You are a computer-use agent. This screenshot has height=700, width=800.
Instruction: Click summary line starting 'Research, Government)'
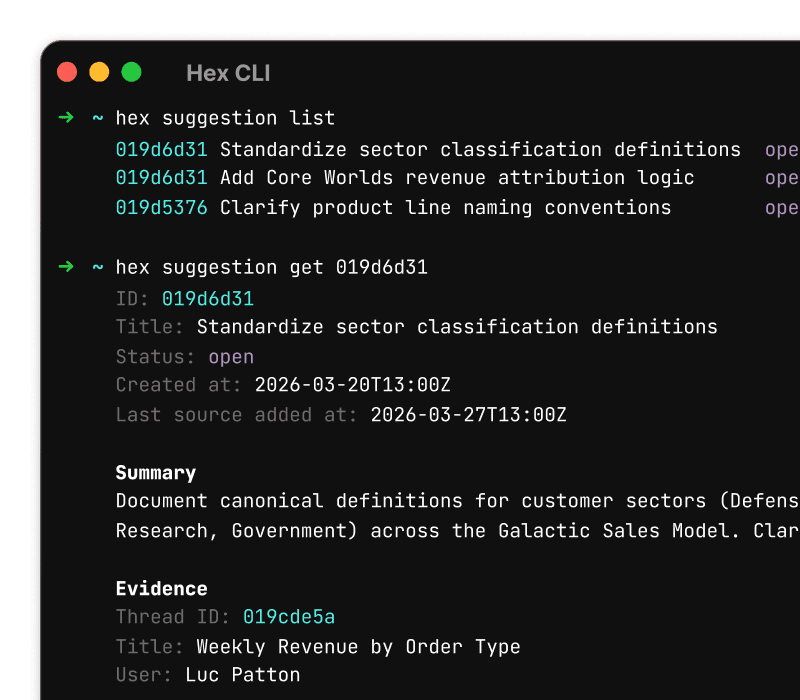(458, 531)
